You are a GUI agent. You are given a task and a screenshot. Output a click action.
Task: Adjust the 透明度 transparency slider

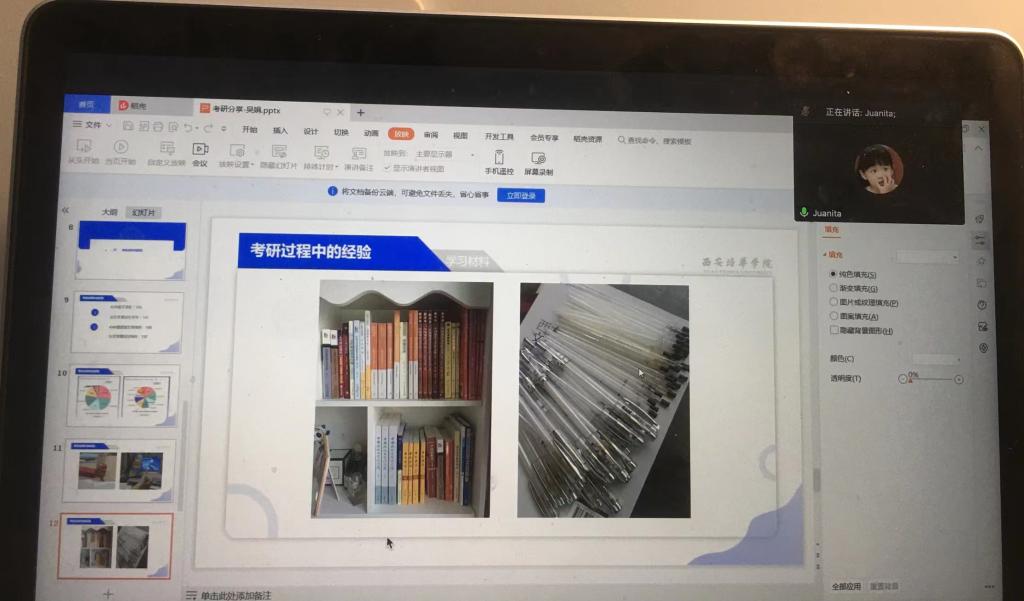click(930, 379)
